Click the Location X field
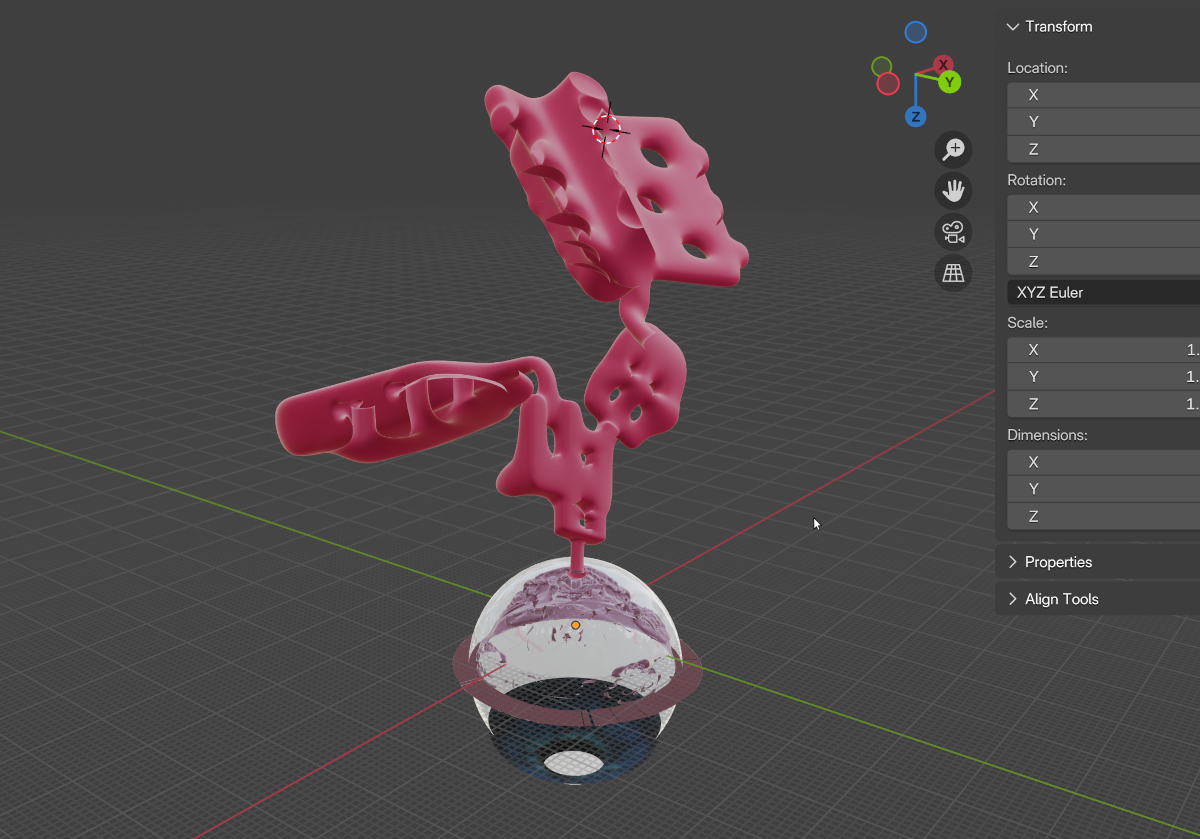 pyautogui.click(x=1103, y=95)
